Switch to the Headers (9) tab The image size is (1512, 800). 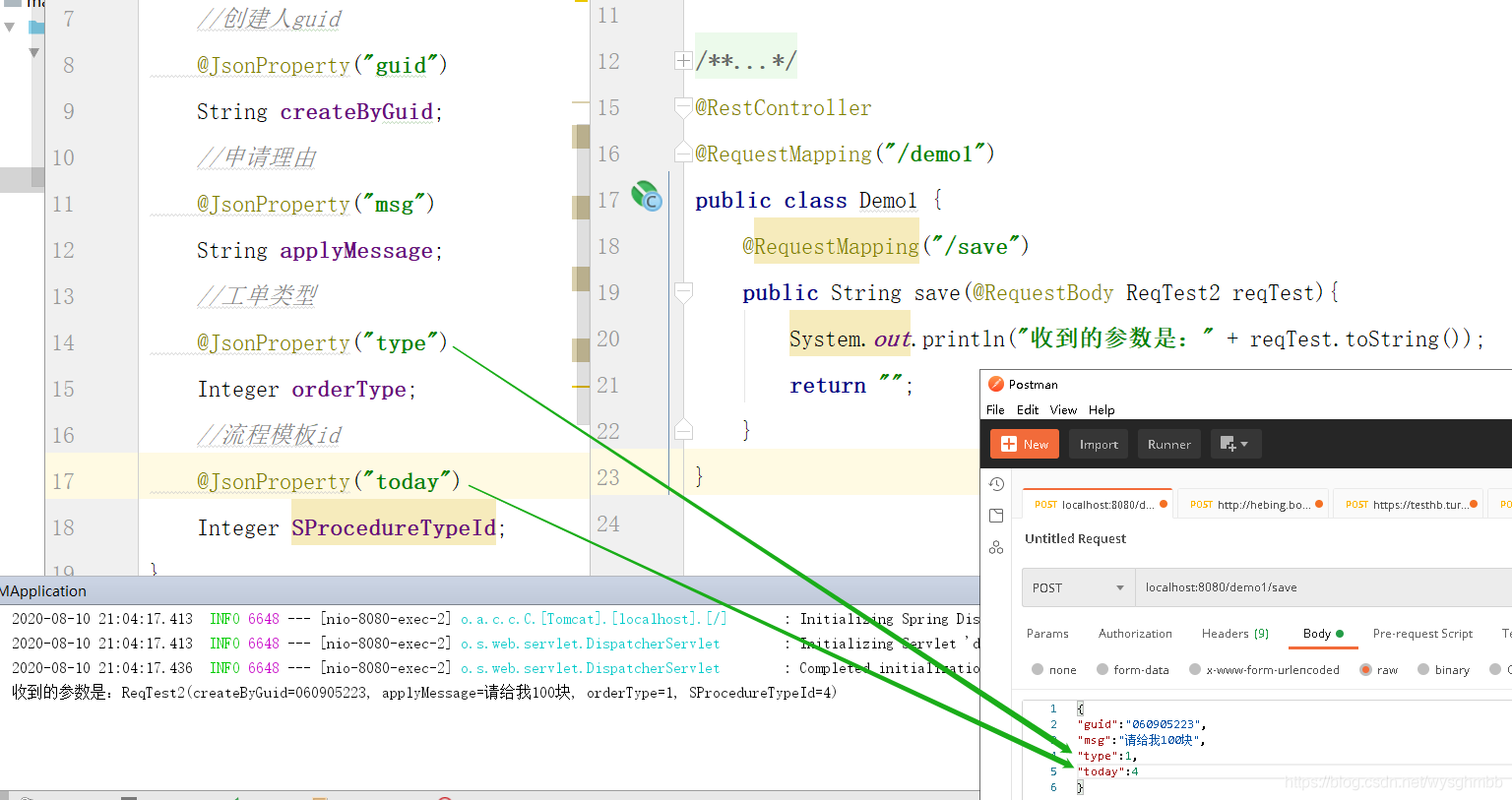click(x=1235, y=634)
